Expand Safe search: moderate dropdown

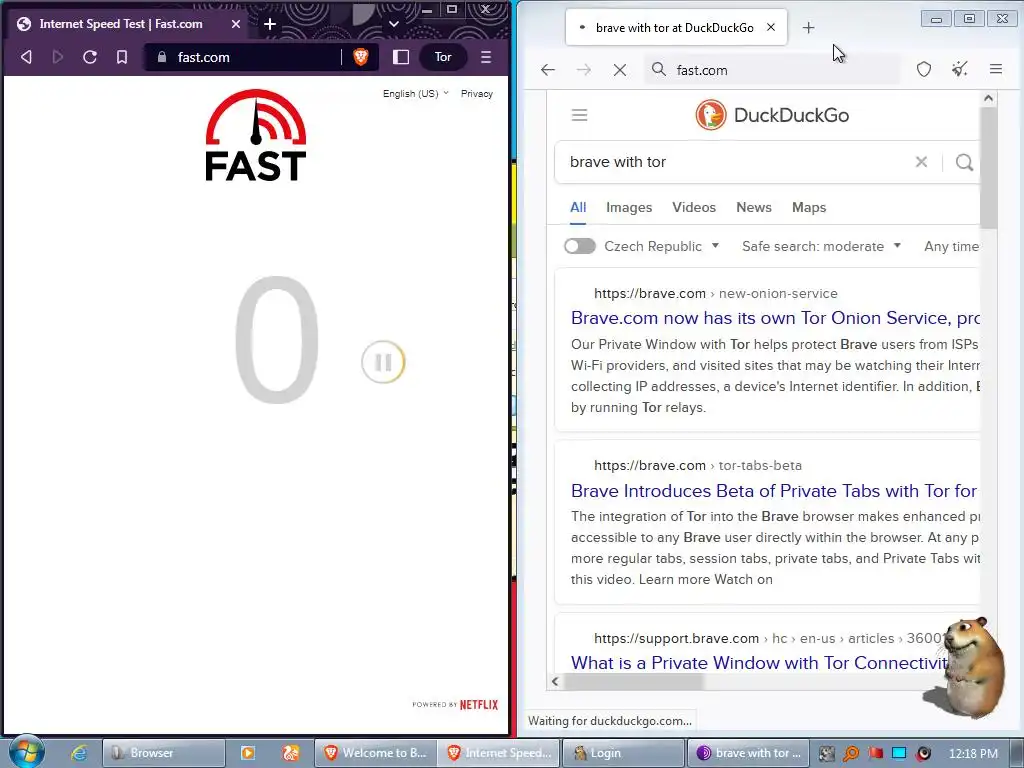pos(822,246)
